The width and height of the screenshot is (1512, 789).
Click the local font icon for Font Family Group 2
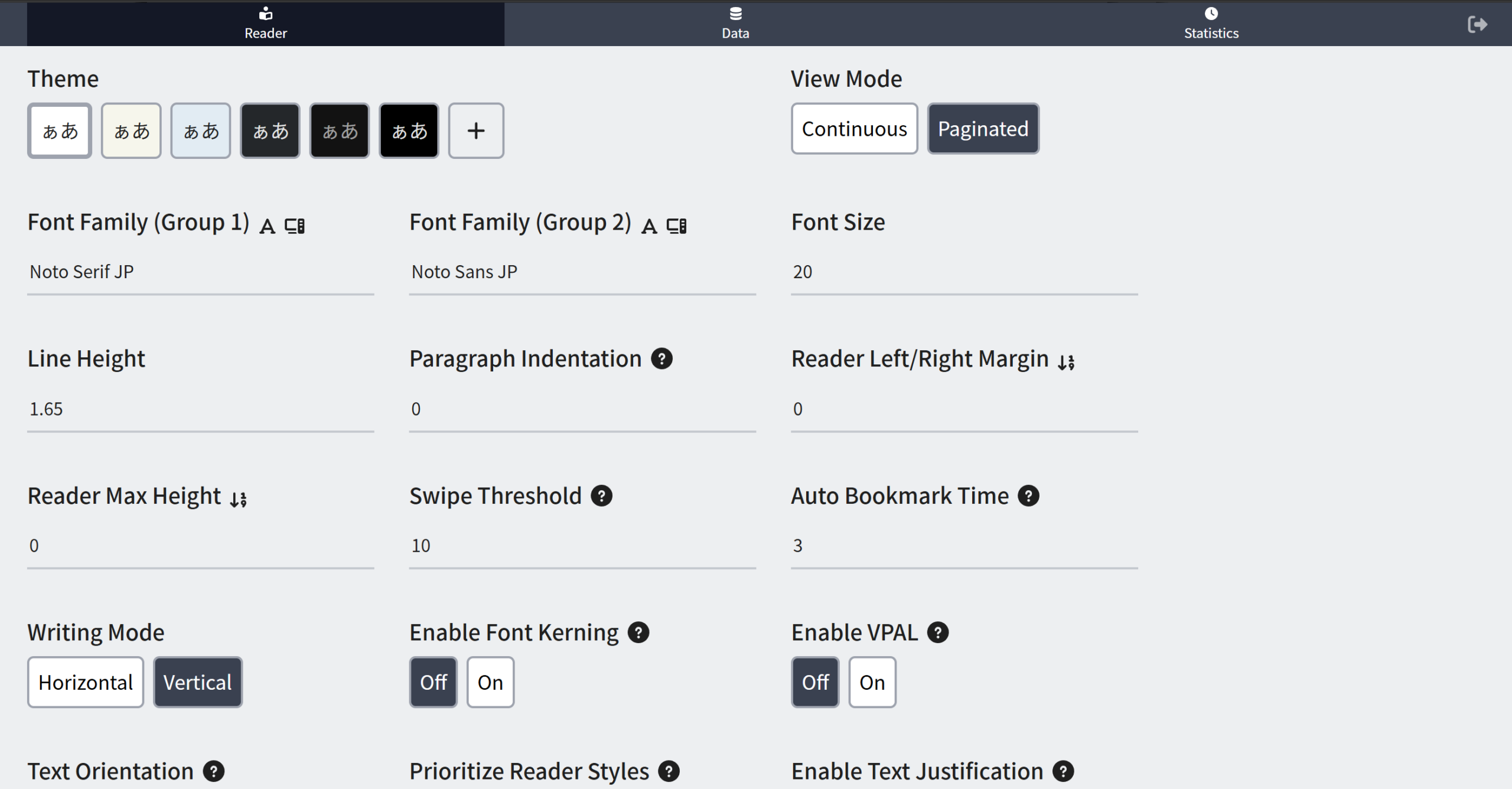pos(676,226)
